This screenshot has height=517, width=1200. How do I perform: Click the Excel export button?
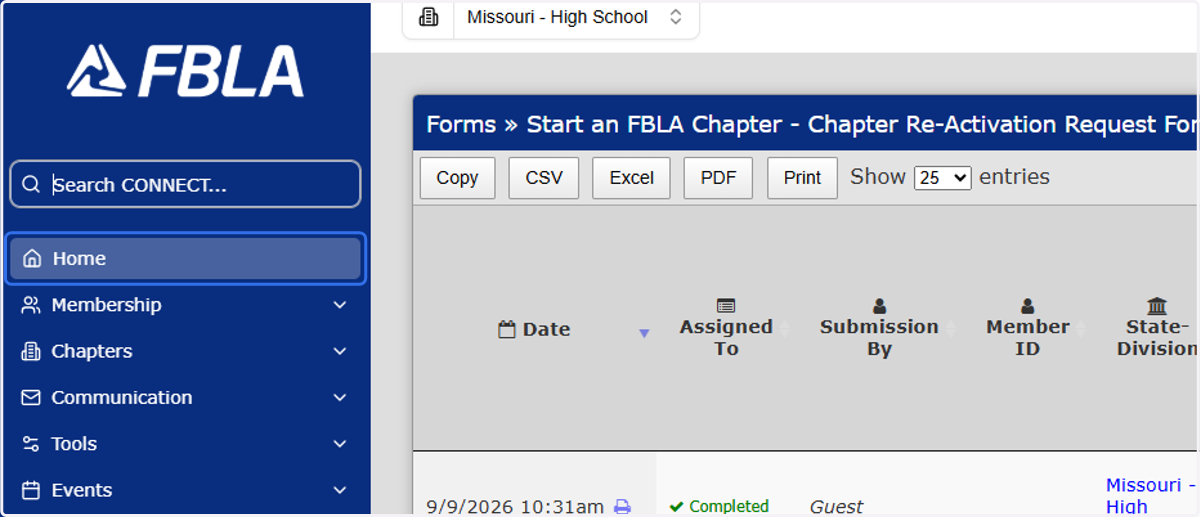632,178
